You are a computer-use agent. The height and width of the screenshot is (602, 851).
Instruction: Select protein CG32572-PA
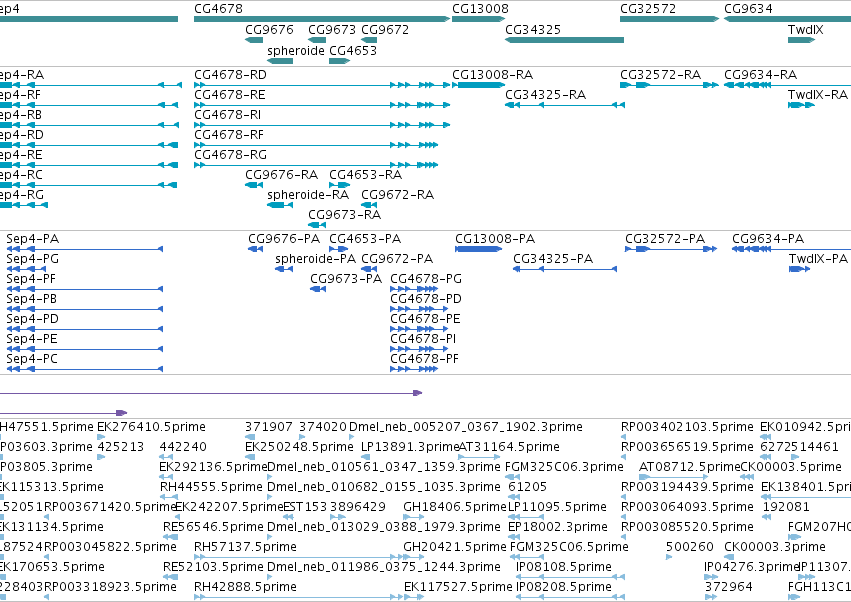click(665, 239)
